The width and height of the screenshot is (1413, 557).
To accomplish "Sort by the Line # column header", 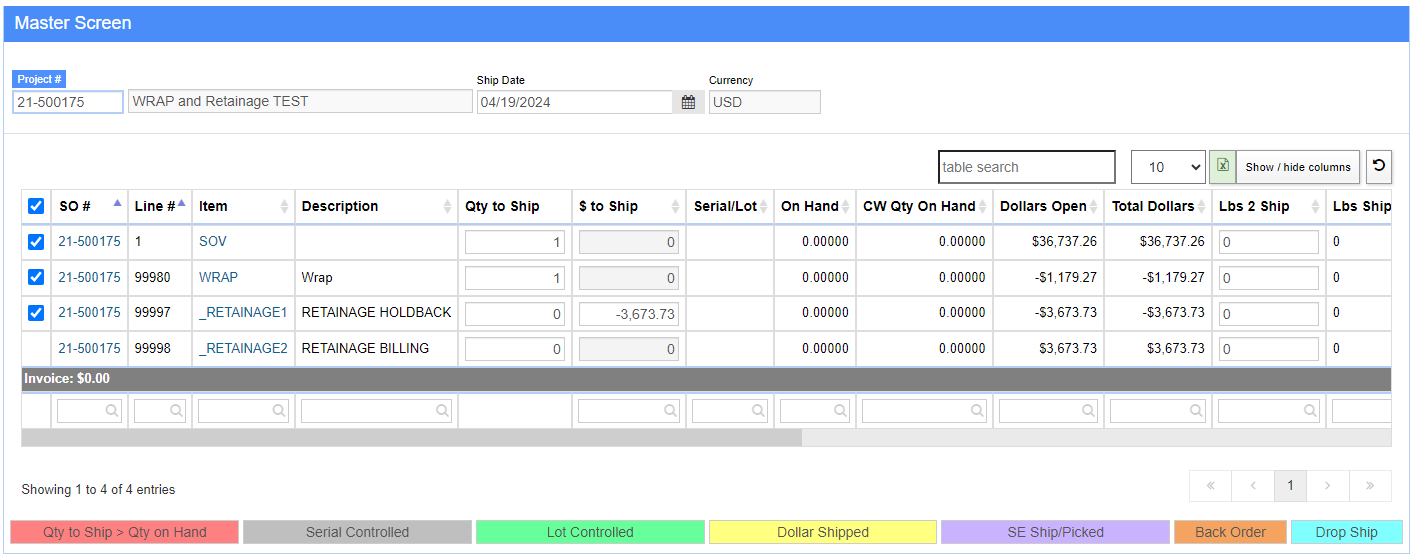I will click(x=155, y=206).
